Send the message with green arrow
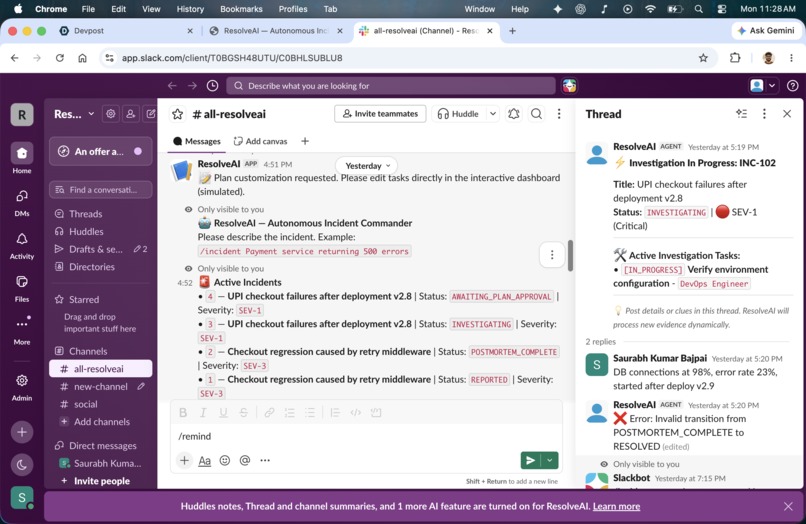This screenshot has height=524, width=806. [x=530, y=460]
